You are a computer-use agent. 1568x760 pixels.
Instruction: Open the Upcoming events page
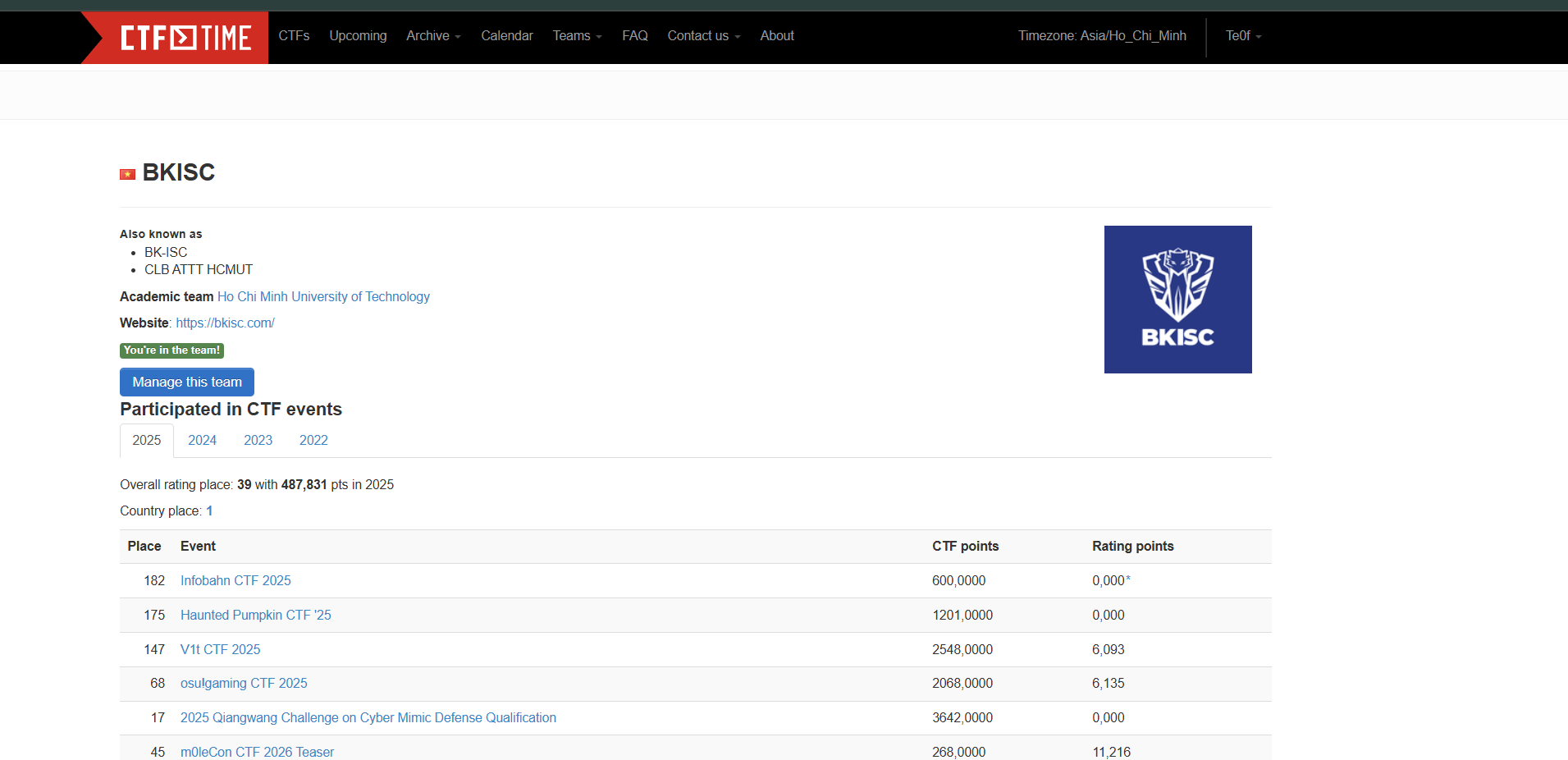[358, 36]
